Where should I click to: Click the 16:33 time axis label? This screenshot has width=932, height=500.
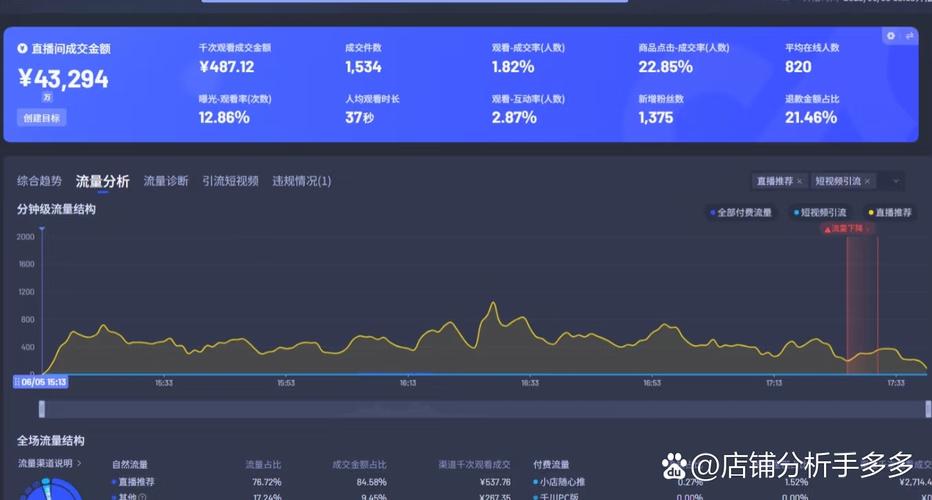(x=530, y=383)
